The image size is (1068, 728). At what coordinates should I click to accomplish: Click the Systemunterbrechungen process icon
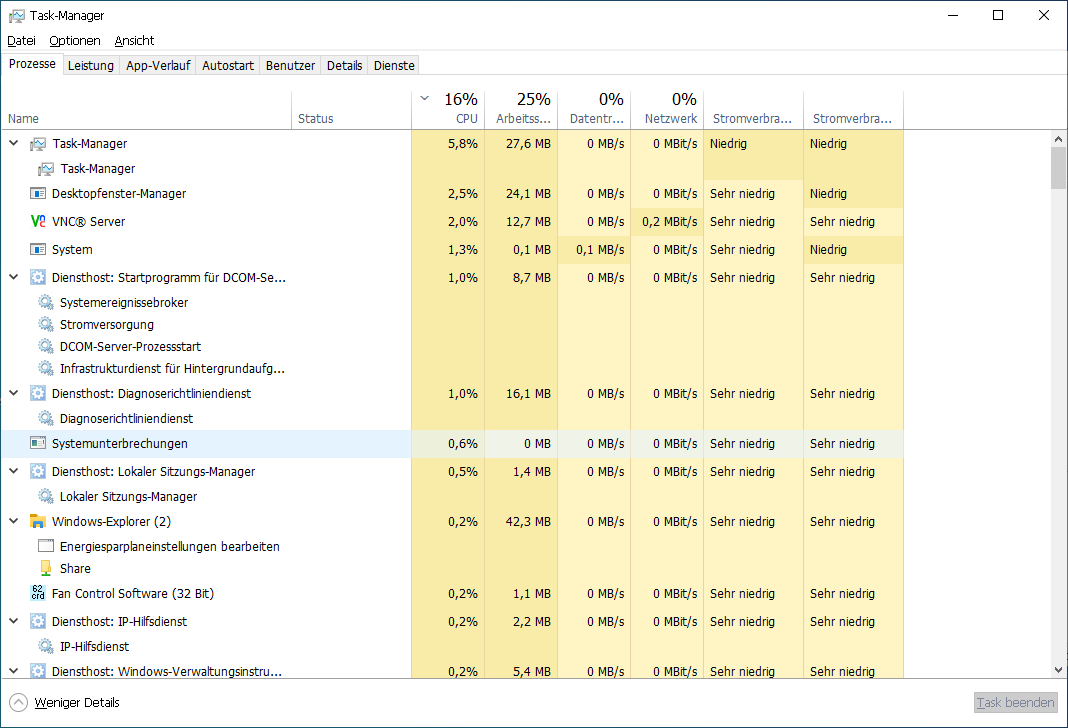tap(37, 443)
